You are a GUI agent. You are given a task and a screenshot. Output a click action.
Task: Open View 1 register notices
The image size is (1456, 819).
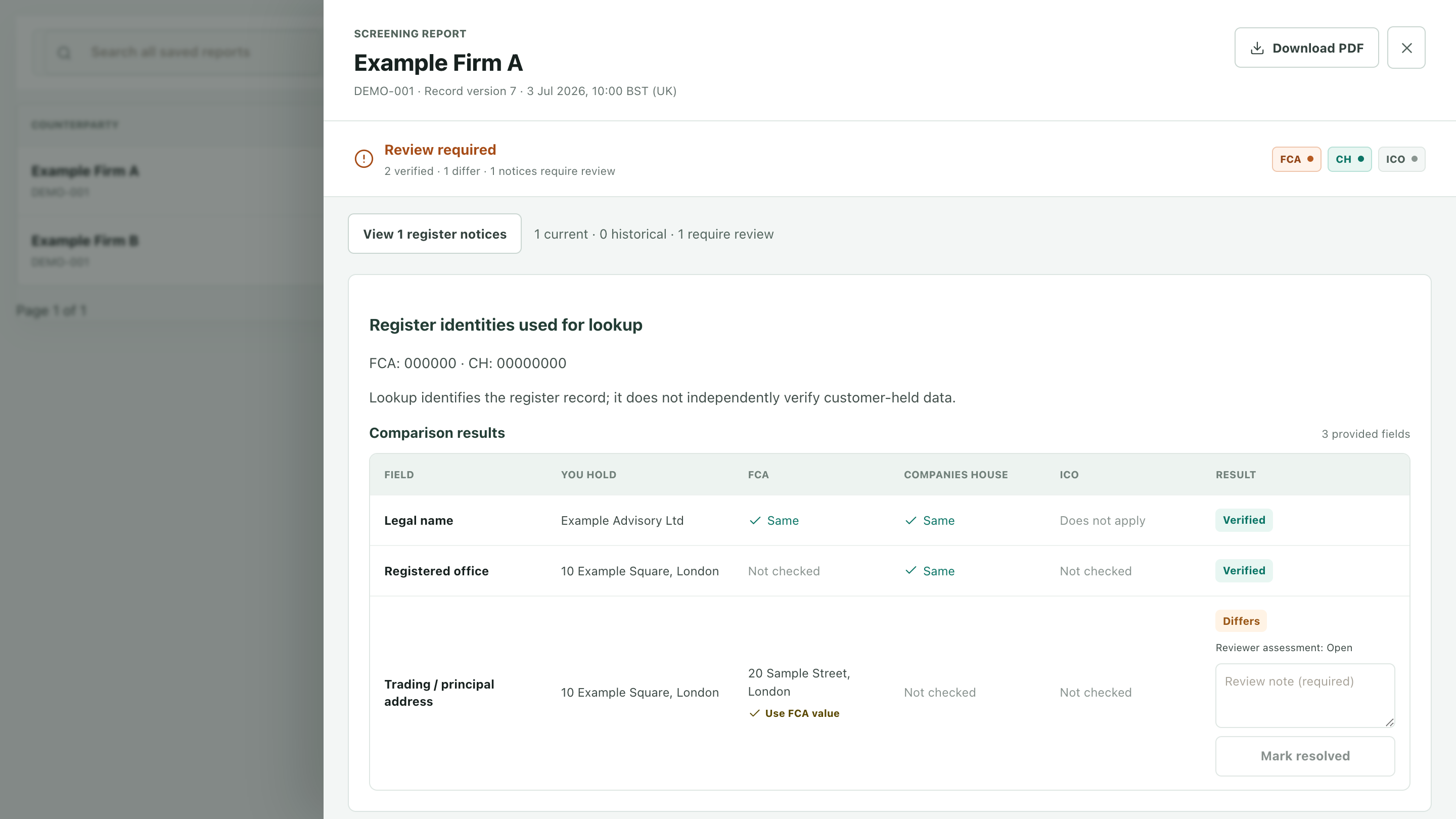pyautogui.click(x=435, y=234)
